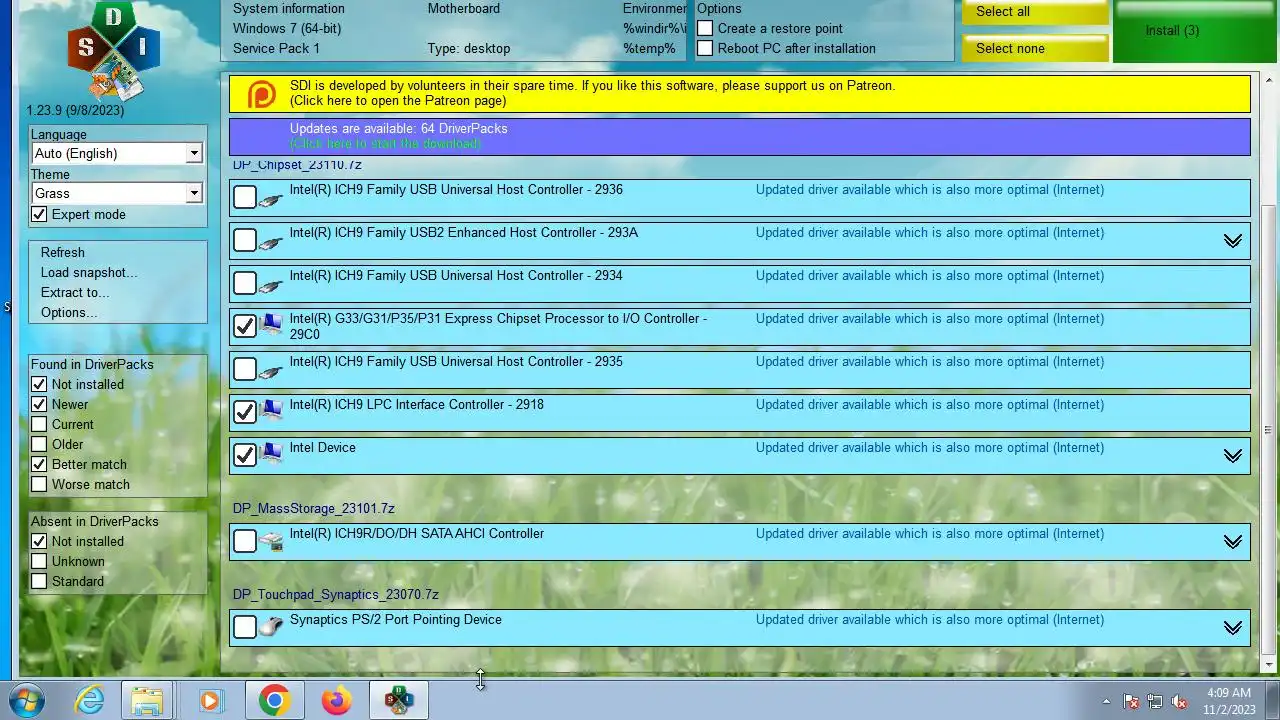Uncheck Not installed under Found in DriverPacks
The image size is (1280, 720).
tap(39, 384)
